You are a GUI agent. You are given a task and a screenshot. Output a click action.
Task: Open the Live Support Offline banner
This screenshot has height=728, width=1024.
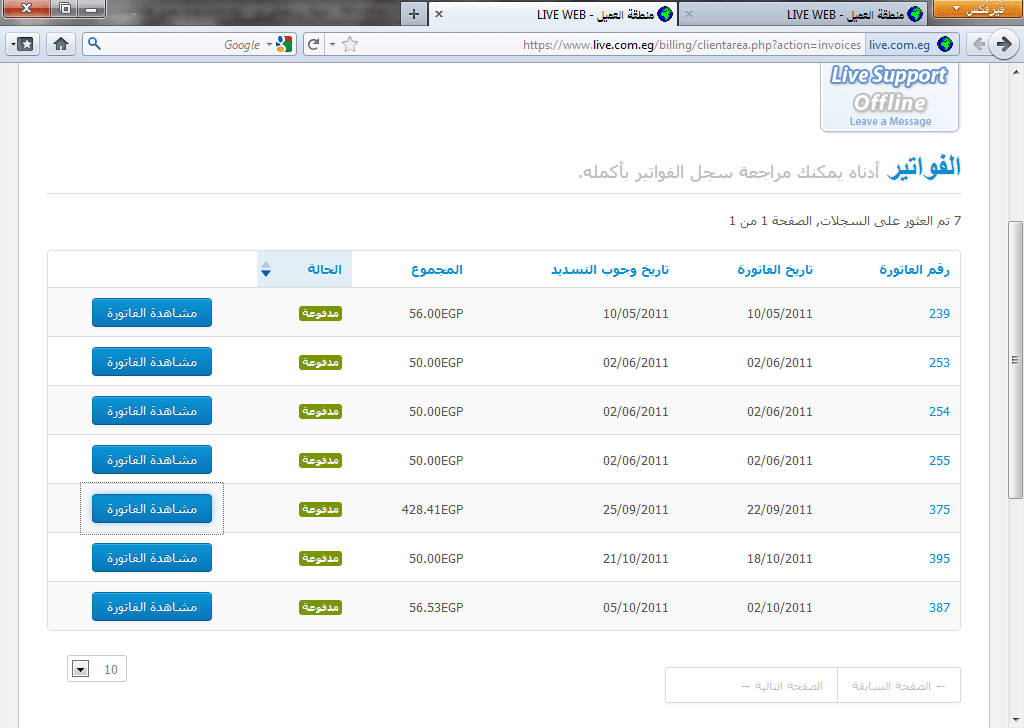click(889, 97)
